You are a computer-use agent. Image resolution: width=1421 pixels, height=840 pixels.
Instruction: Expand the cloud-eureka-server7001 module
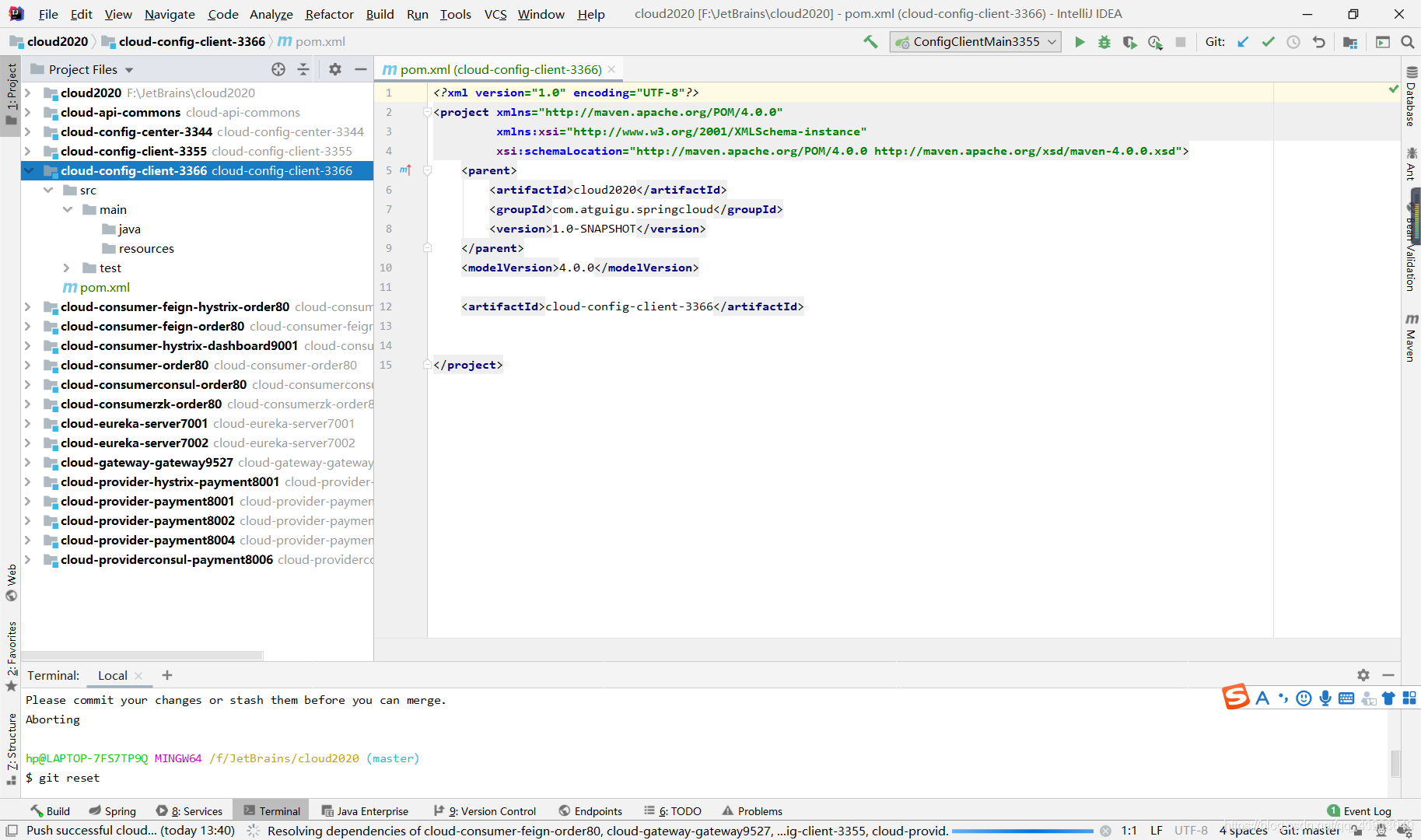click(28, 423)
